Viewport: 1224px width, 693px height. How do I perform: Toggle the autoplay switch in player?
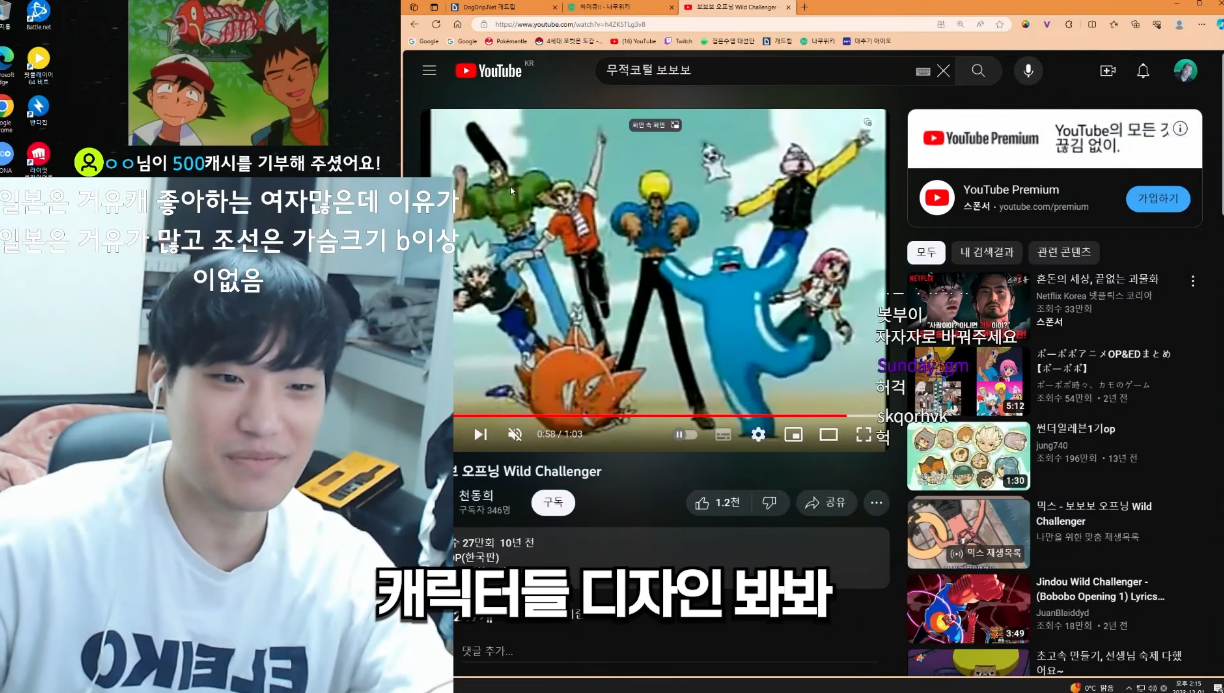click(x=685, y=434)
